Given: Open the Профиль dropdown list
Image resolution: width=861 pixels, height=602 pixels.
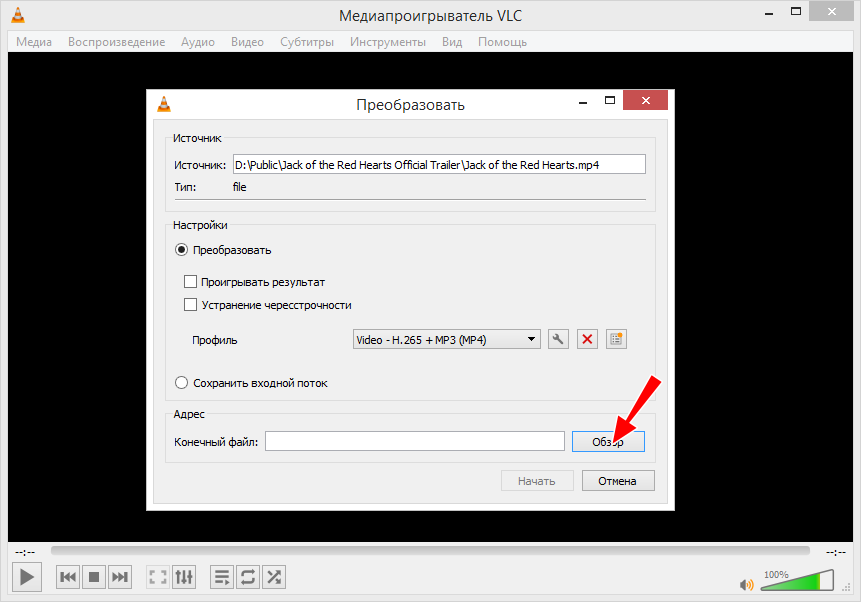Looking at the screenshot, I should [446, 339].
